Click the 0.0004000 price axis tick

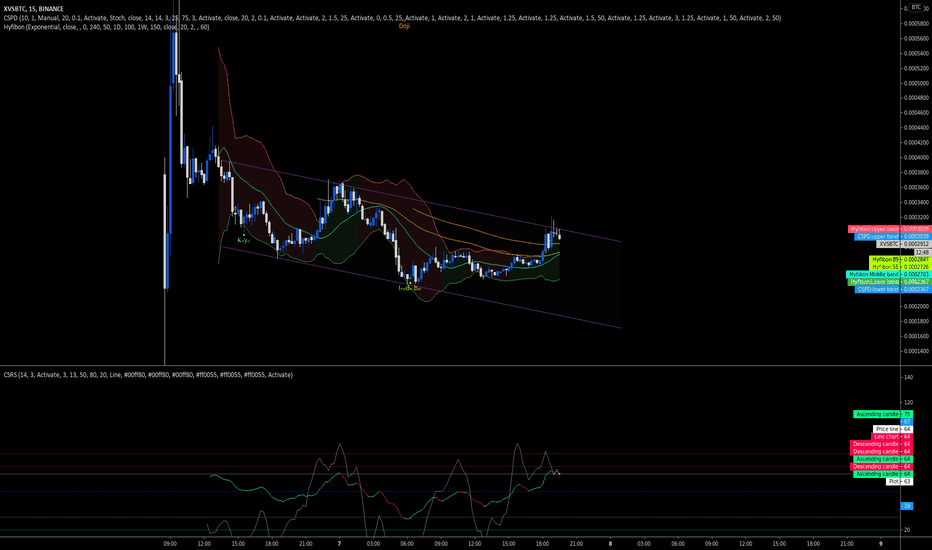[x=916, y=158]
